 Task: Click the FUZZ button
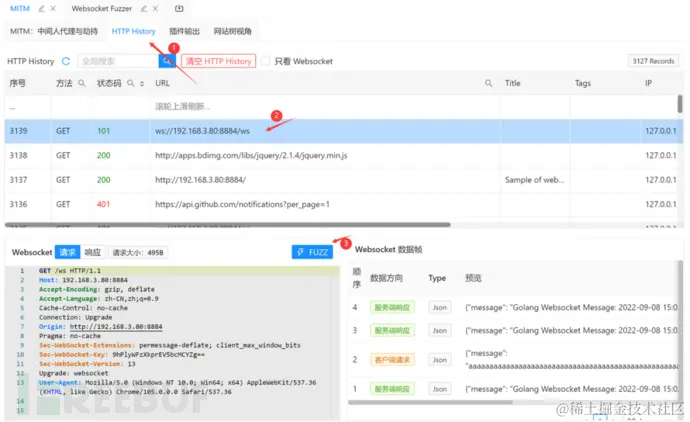(312, 252)
